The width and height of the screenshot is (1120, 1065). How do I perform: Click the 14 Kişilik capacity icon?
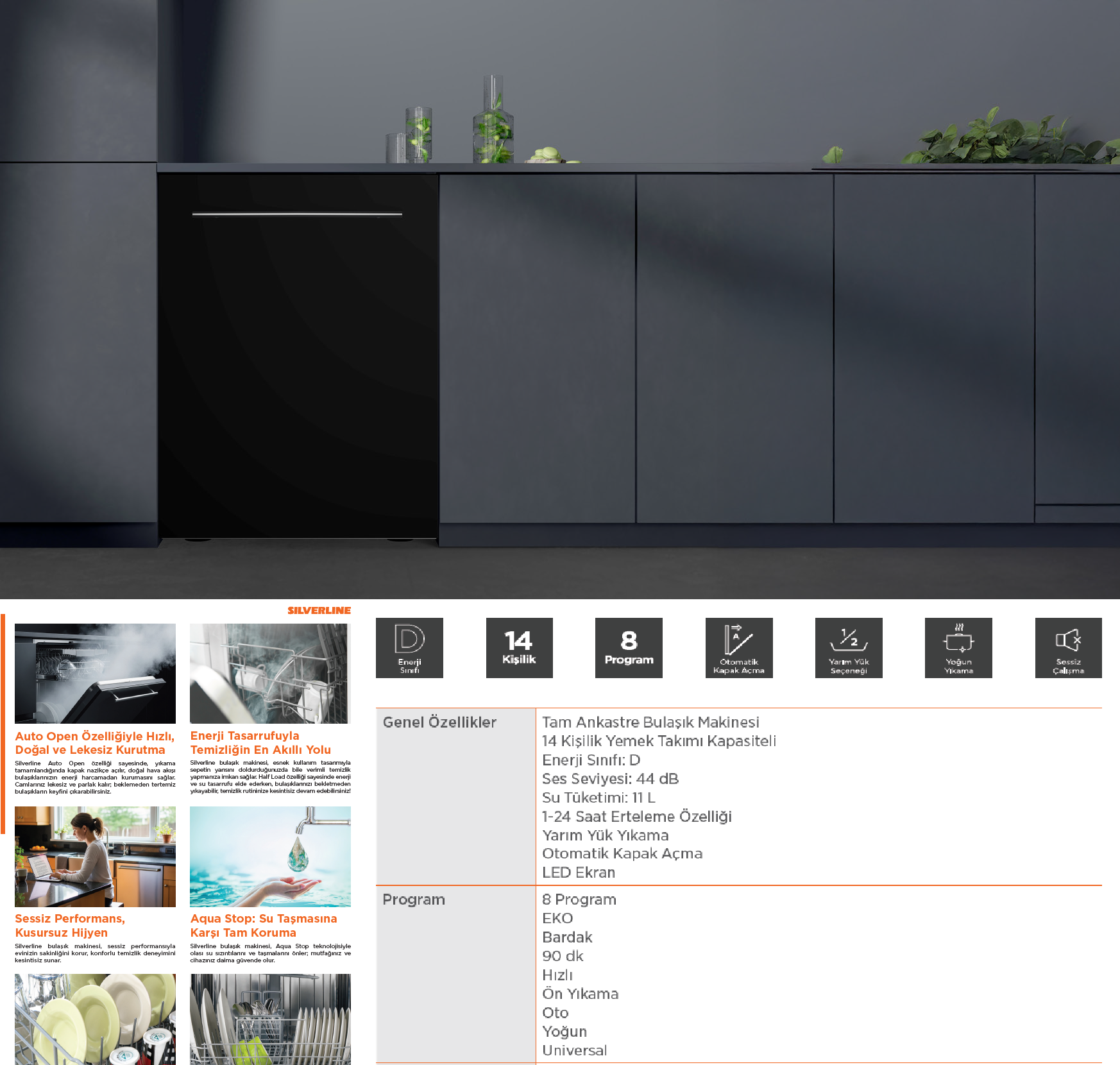[519, 648]
